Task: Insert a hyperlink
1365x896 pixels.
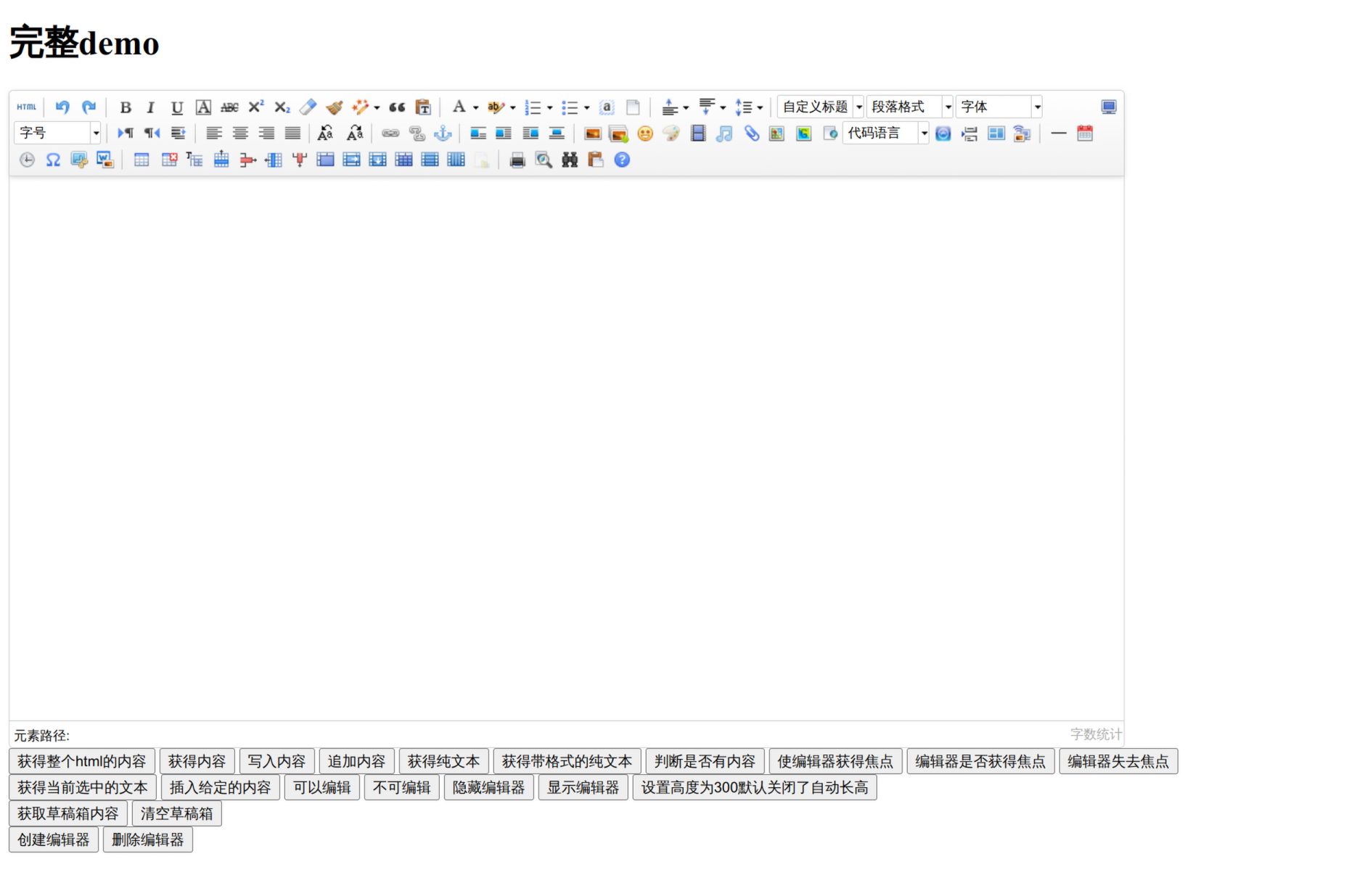Action: pos(390,133)
